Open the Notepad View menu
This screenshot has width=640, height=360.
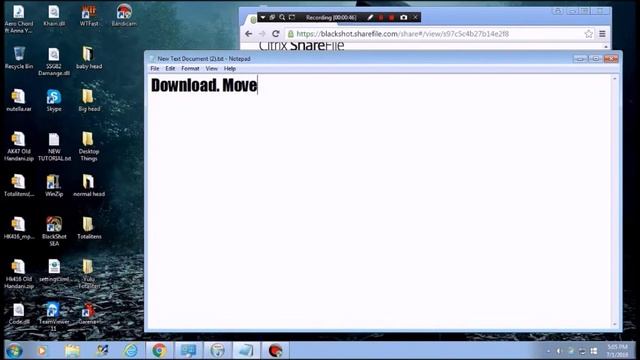[211, 69]
